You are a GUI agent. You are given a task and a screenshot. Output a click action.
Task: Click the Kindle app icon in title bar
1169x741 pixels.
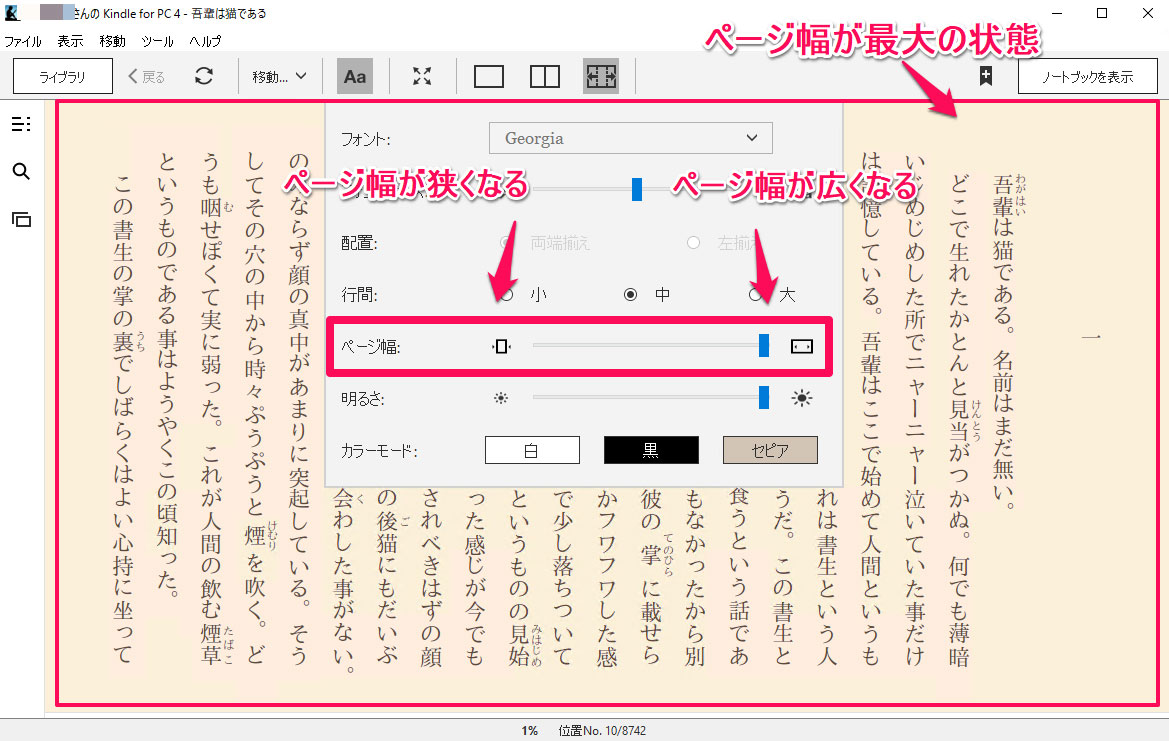[x=12, y=13]
